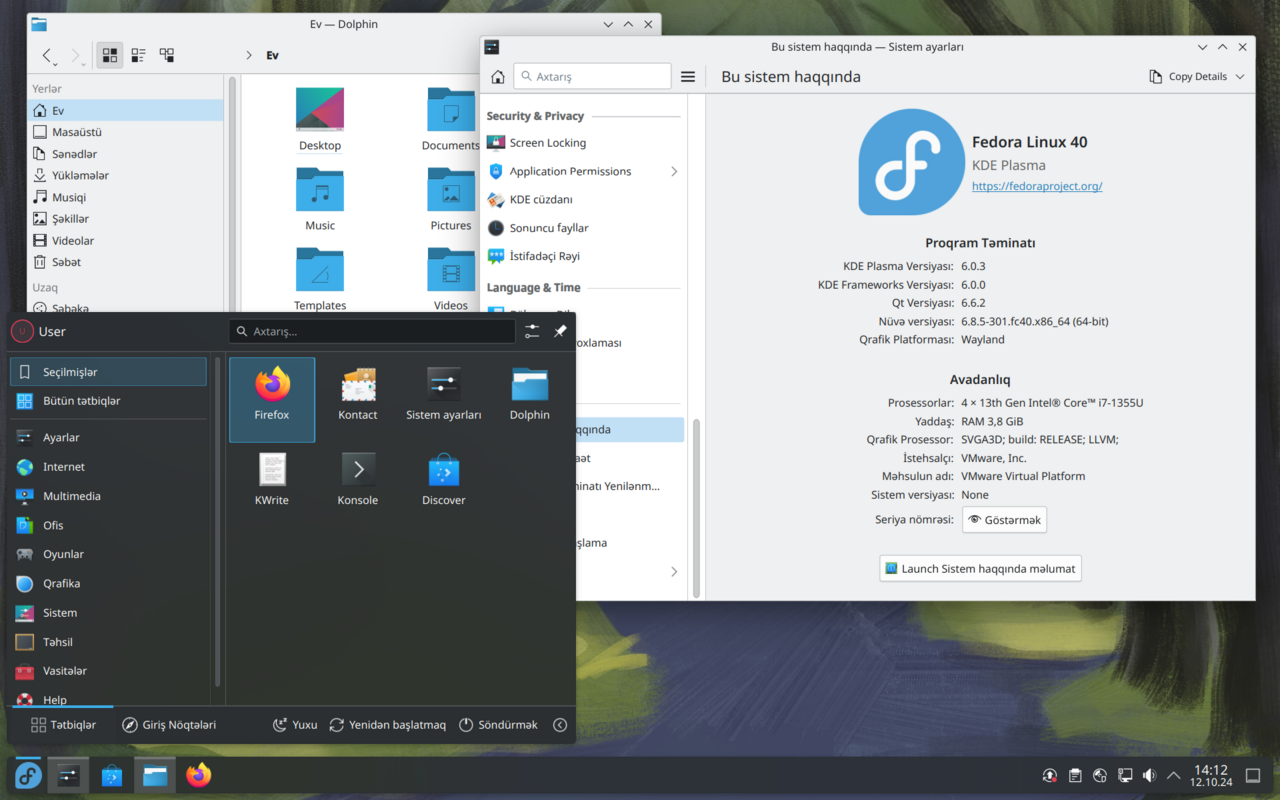Expand Application Permissions submenu chevron

[674, 171]
